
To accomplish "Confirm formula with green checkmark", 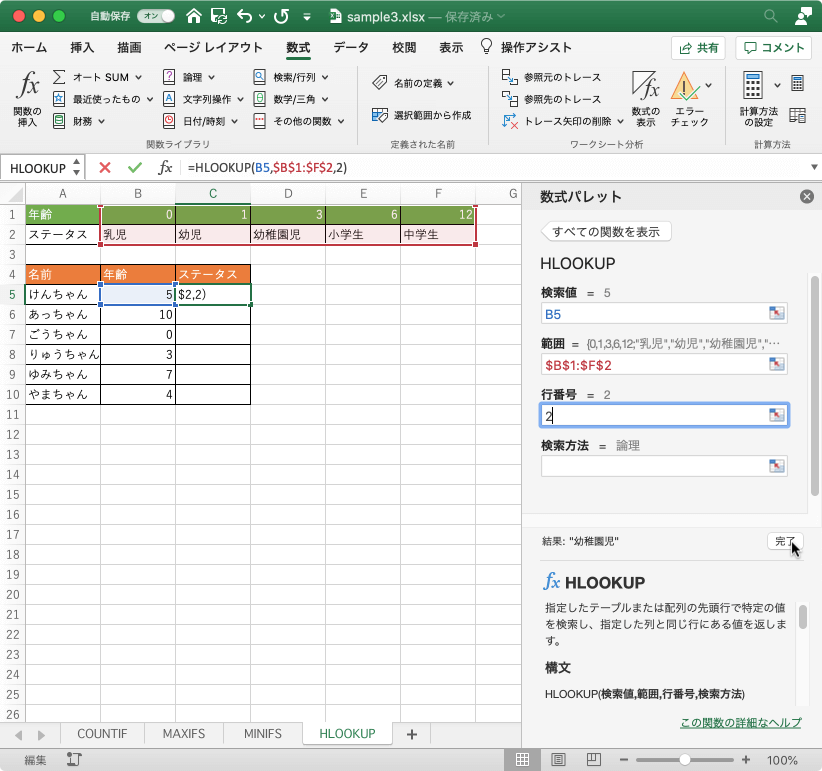I will (x=135, y=168).
